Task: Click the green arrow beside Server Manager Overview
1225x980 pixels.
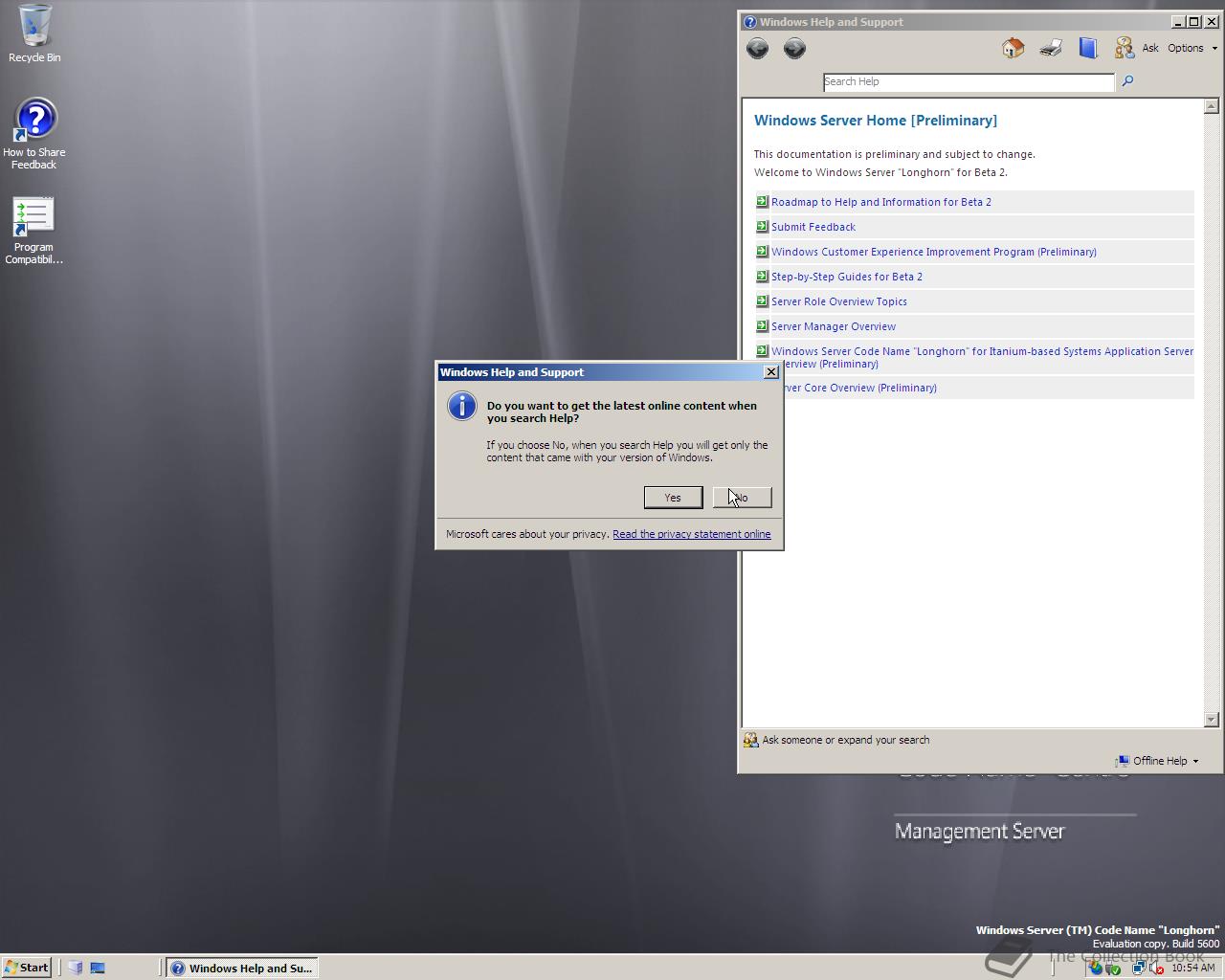Action: [762, 325]
